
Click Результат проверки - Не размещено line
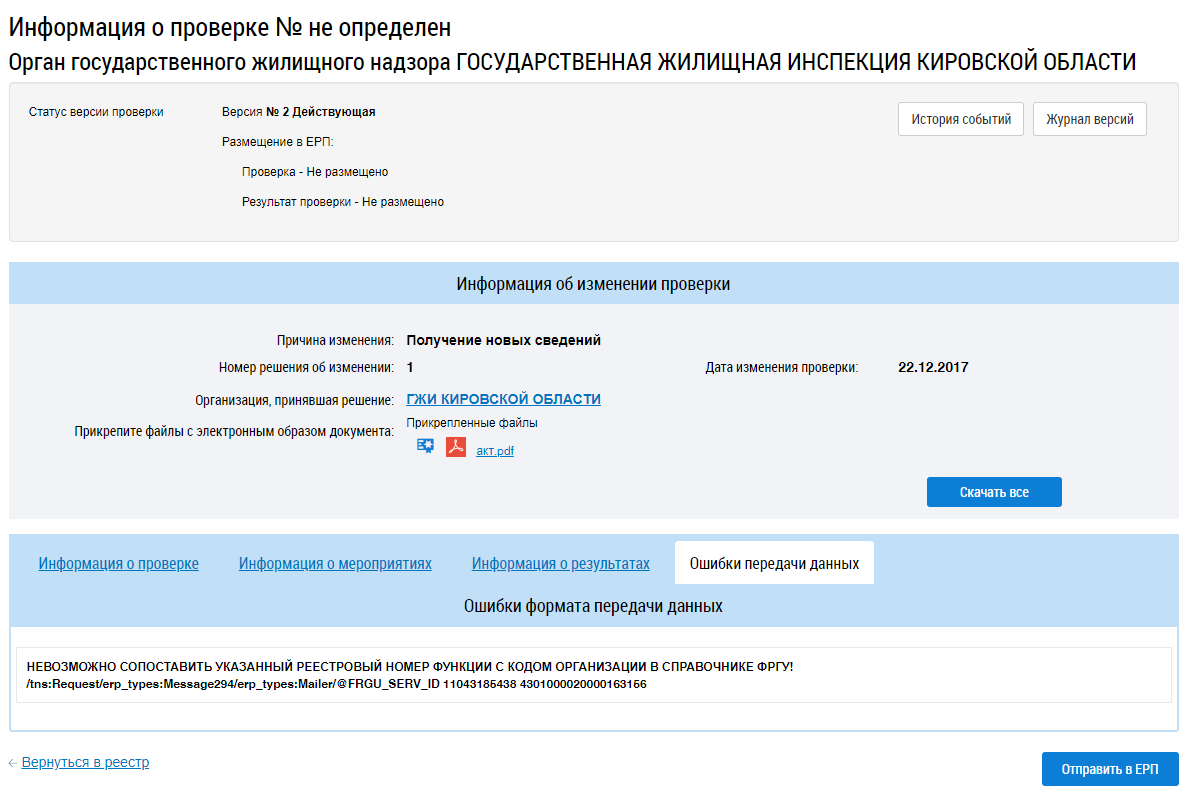(342, 202)
